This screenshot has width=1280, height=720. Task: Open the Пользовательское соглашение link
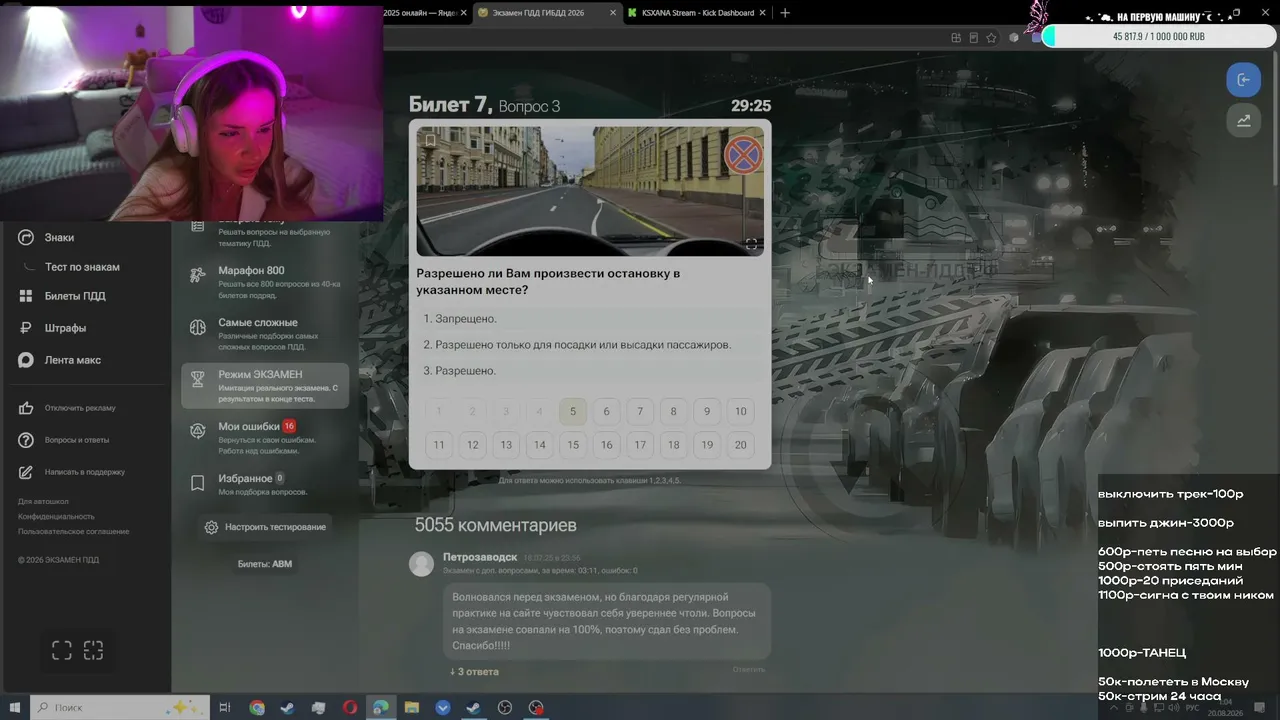[x=73, y=531]
